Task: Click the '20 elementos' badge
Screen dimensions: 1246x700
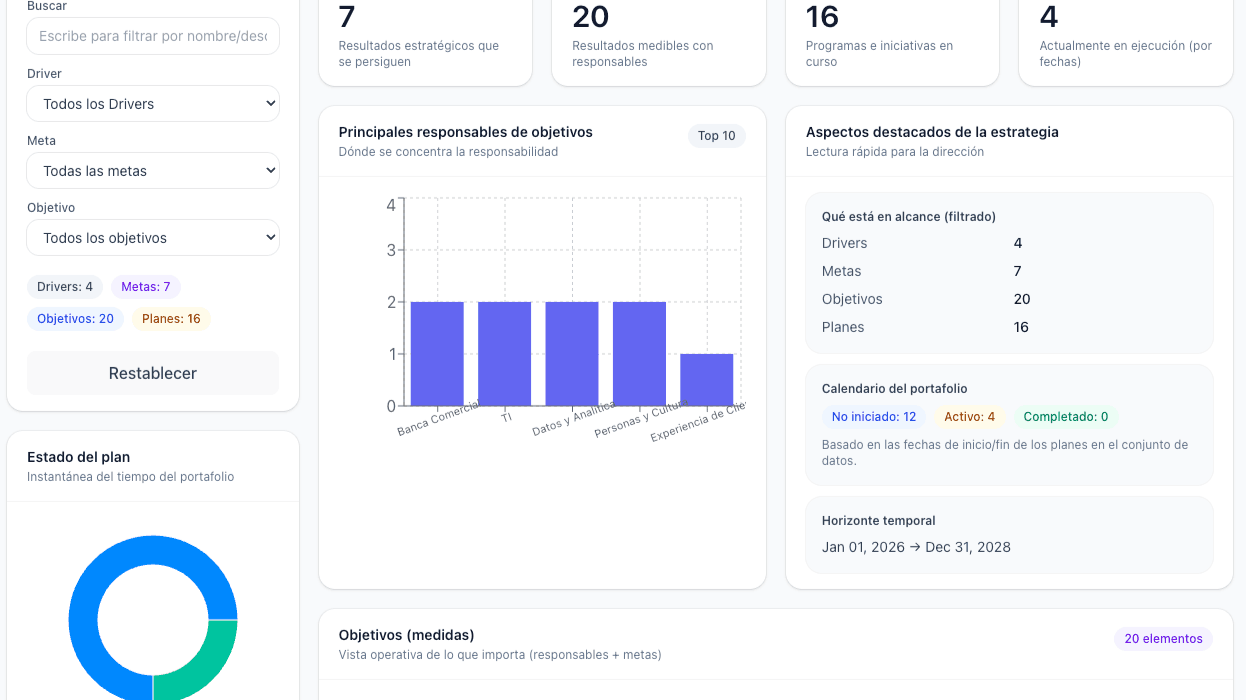Action: pyautogui.click(x=1163, y=638)
